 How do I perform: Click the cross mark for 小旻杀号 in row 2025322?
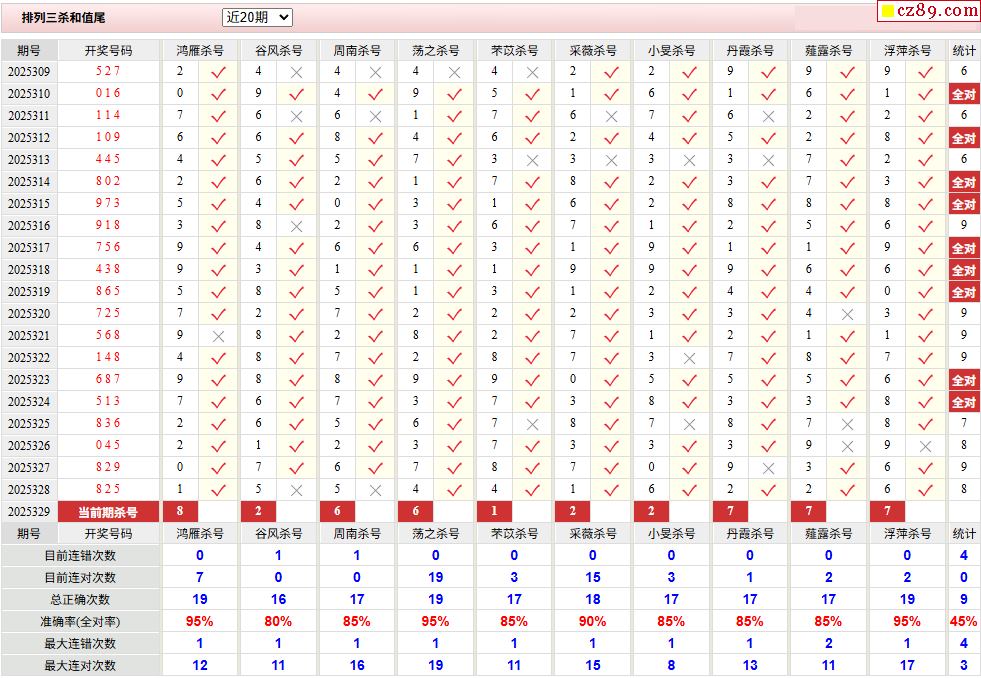pyautogui.click(x=689, y=359)
